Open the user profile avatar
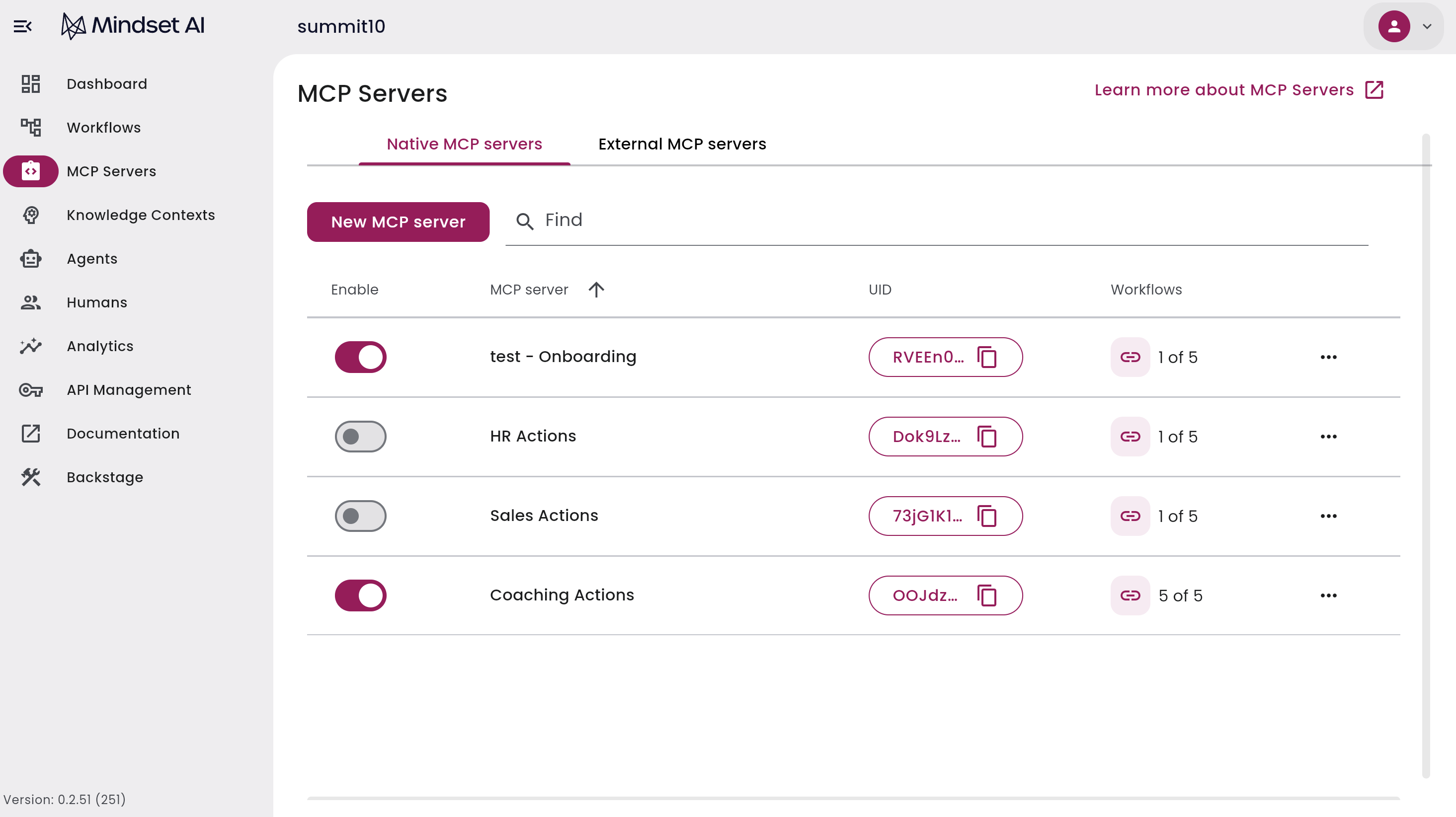 pyautogui.click(x=1394, y=26)
